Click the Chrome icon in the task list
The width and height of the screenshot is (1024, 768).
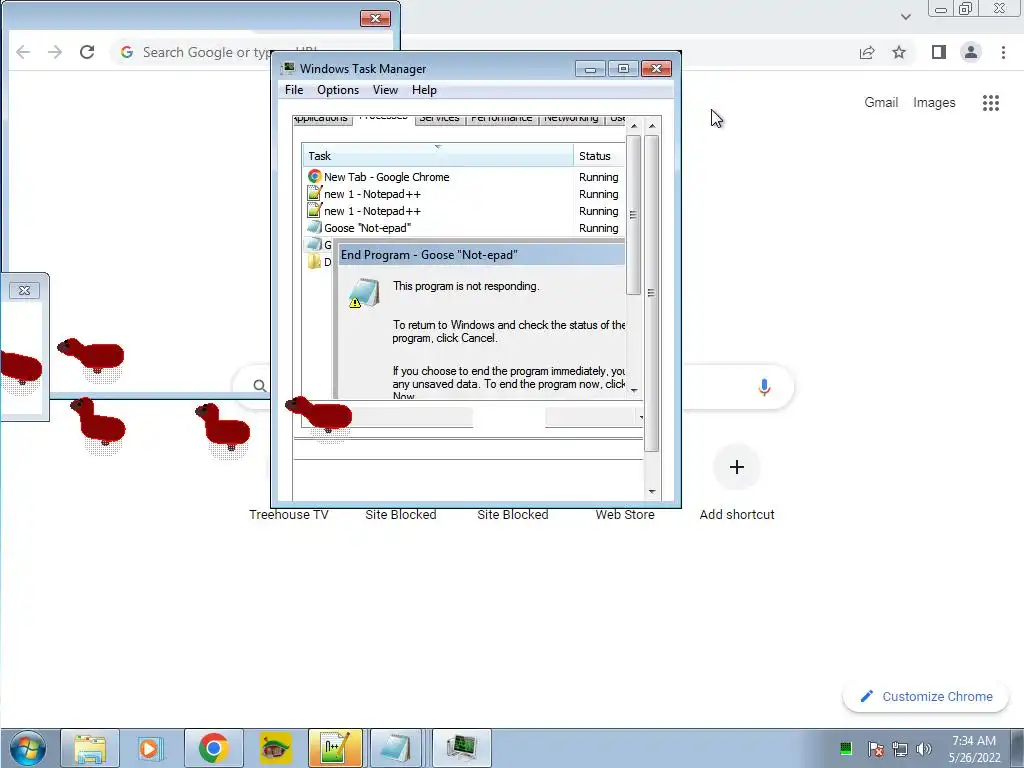tap(314, 176)
